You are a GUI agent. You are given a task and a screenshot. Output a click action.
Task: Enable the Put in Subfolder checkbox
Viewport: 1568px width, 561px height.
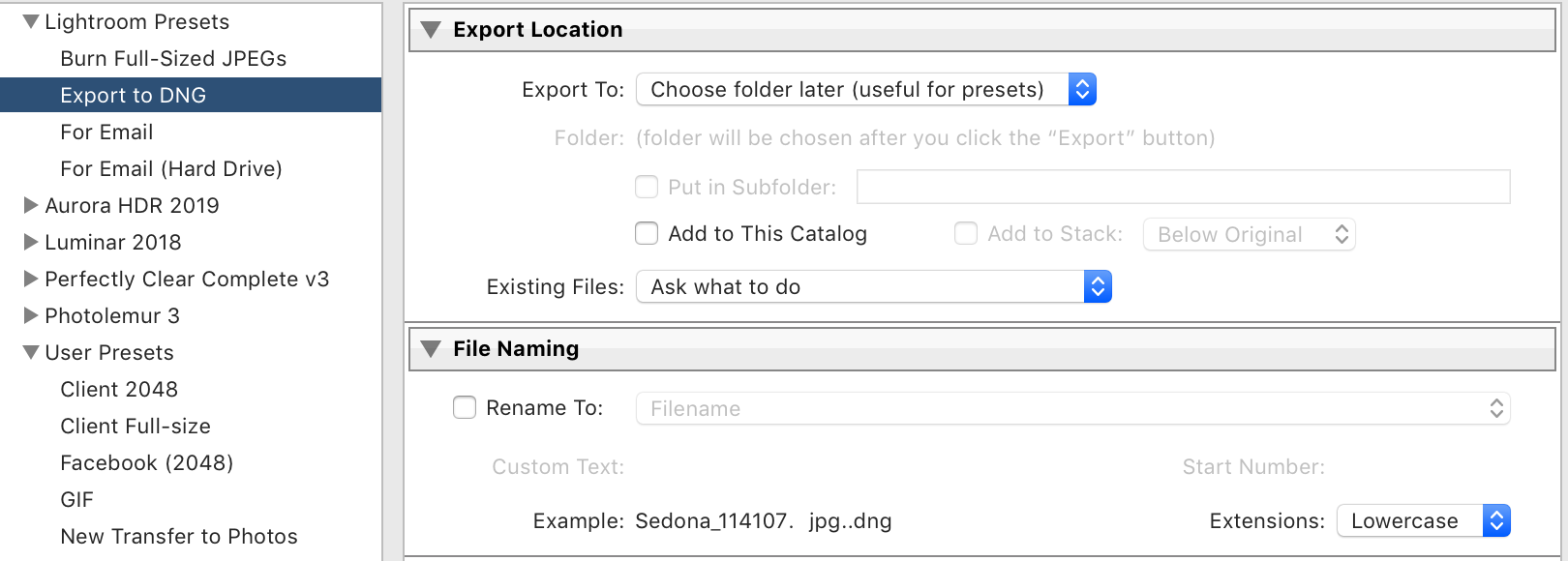(x=647, y=187)
